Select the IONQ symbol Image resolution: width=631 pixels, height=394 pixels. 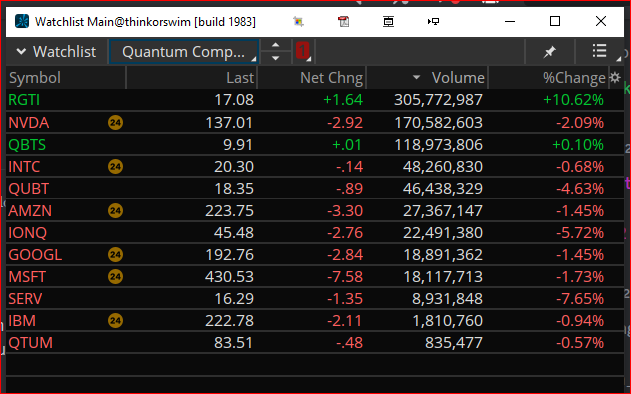click(x=27, y=233)
